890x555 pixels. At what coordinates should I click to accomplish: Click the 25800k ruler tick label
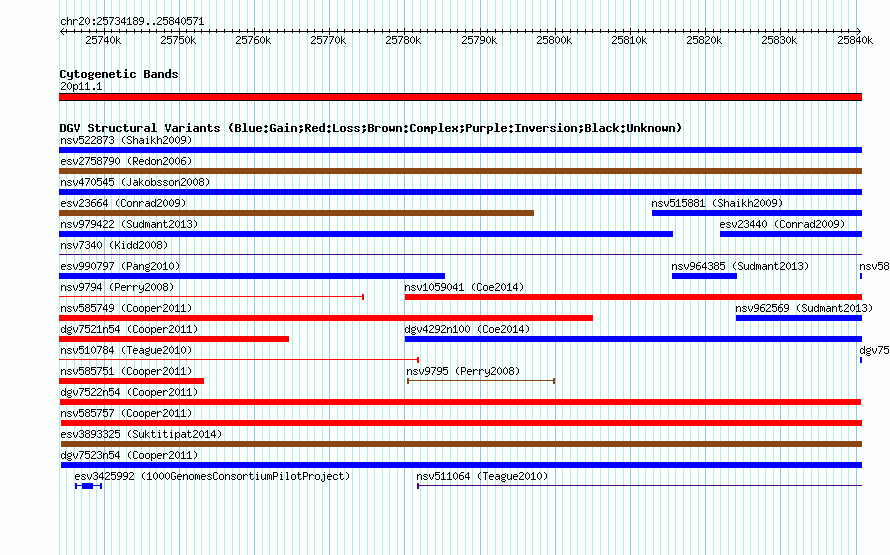pos(554,40)
